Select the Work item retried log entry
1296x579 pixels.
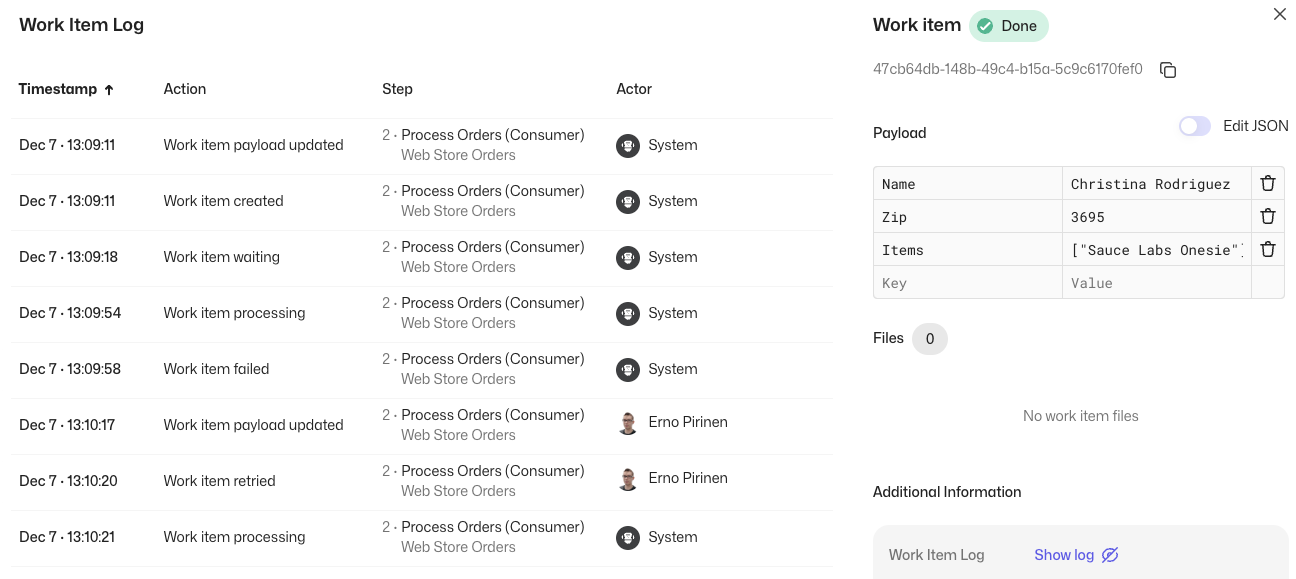click(x=219, y=480)
